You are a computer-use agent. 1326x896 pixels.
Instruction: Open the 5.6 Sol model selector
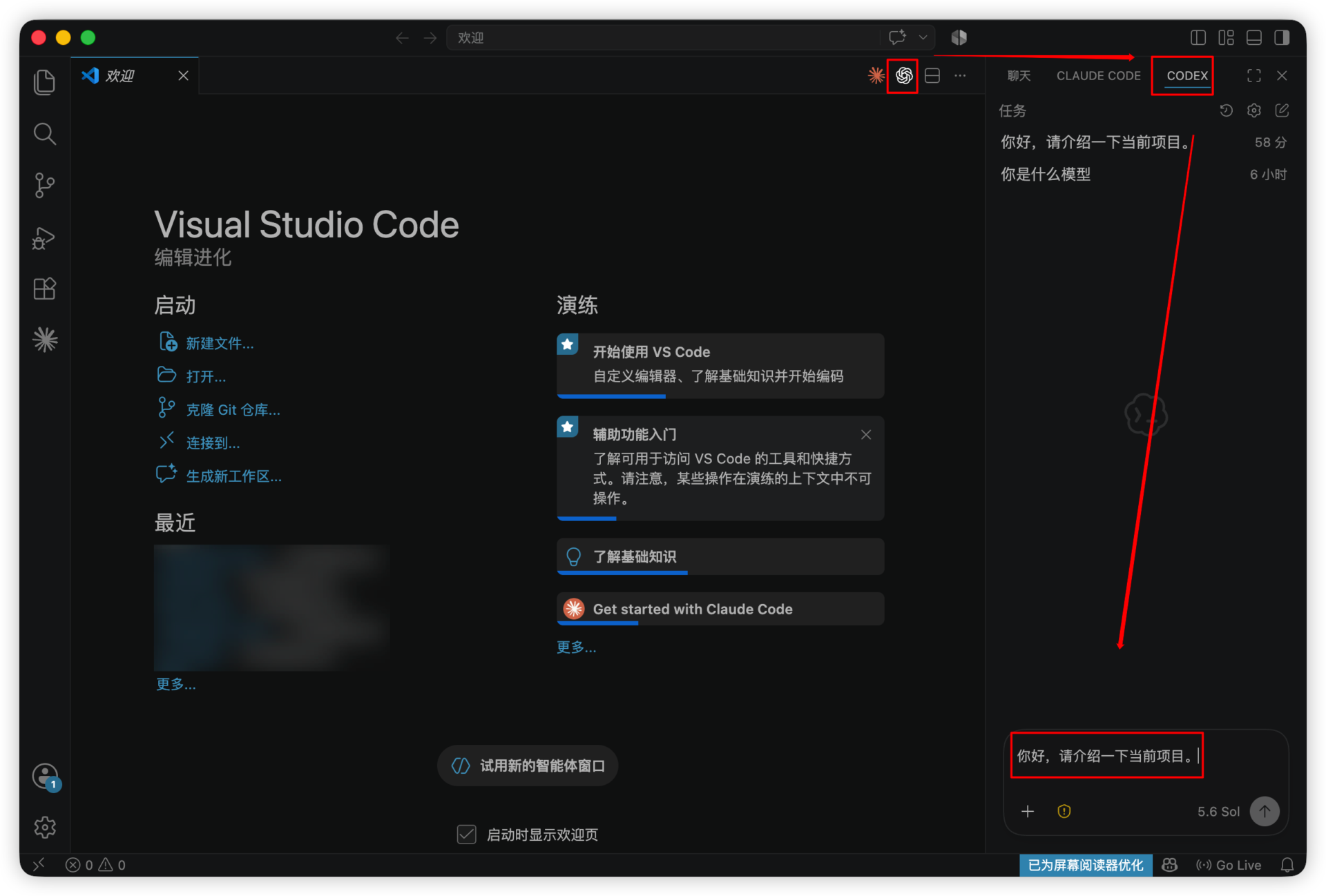click(x=1218, y=811)
